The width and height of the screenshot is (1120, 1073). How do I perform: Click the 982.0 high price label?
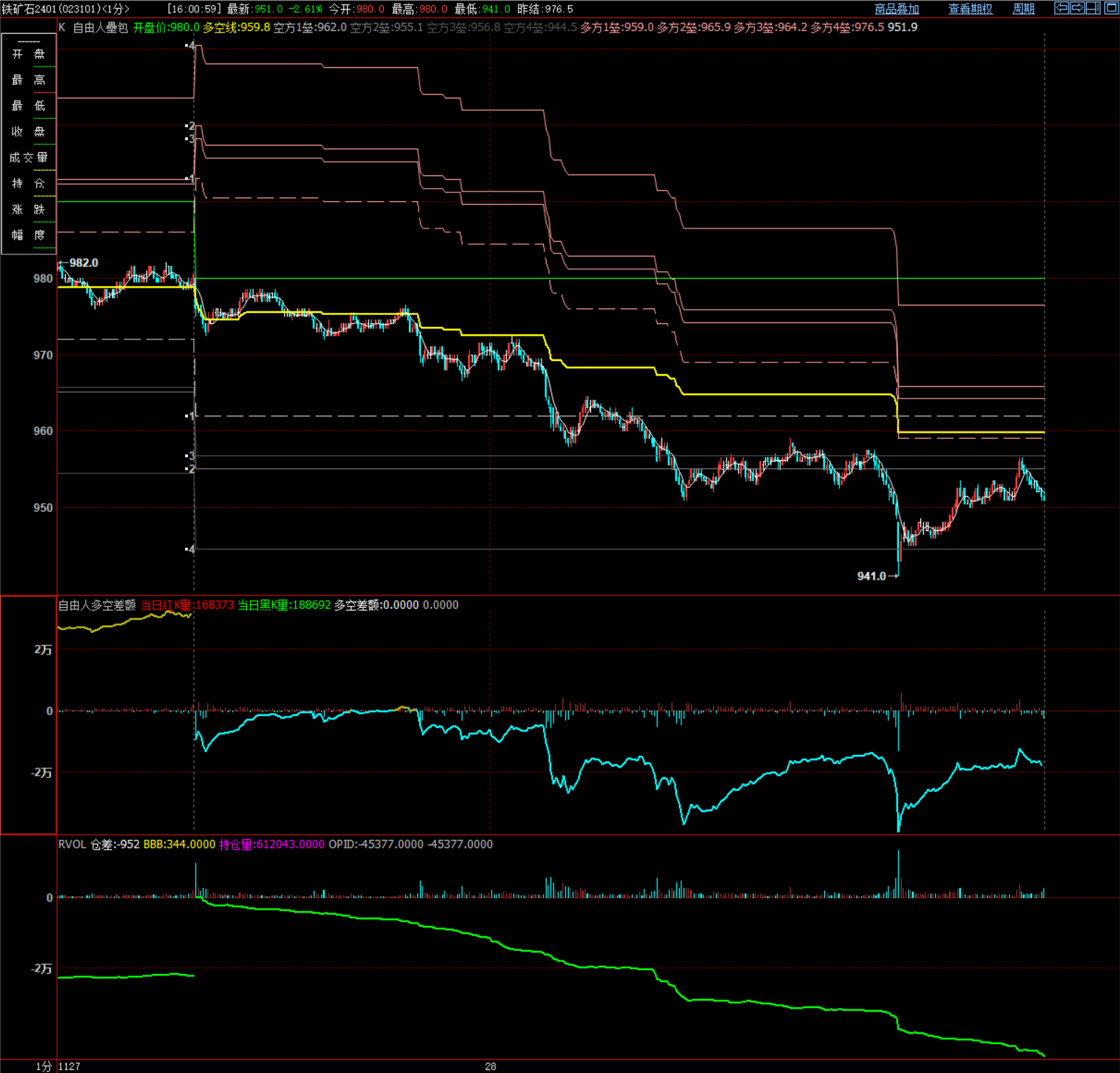84,263
